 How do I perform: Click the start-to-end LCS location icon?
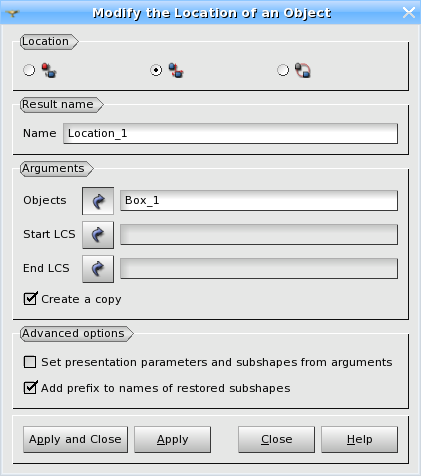coord(176,70)
